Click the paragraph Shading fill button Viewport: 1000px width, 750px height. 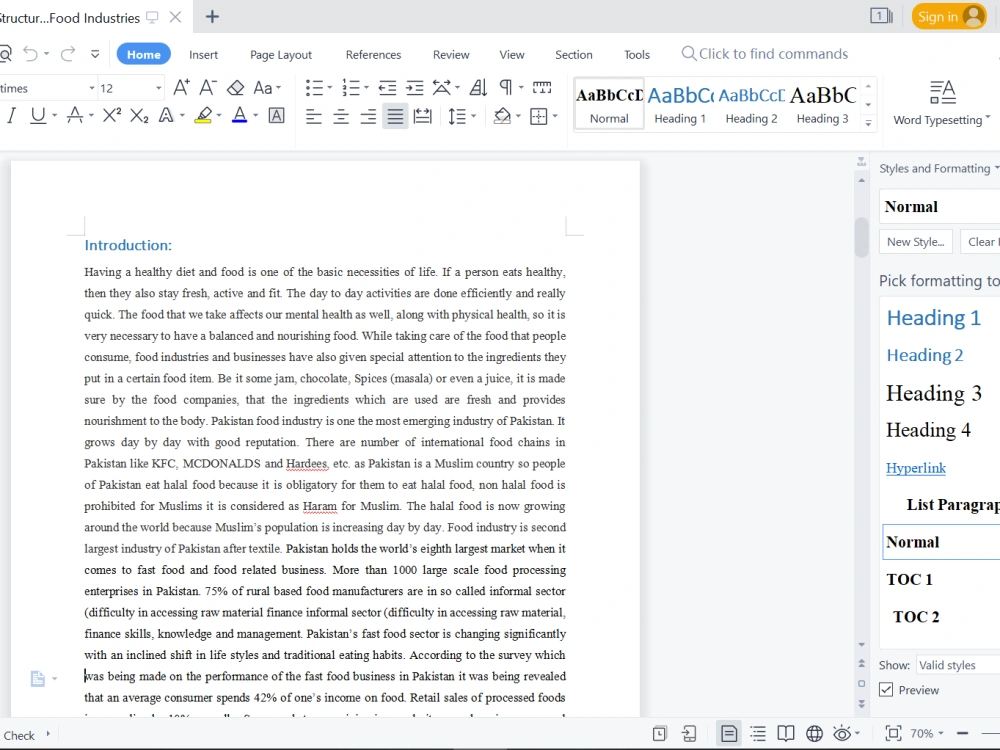click(503, 116)
